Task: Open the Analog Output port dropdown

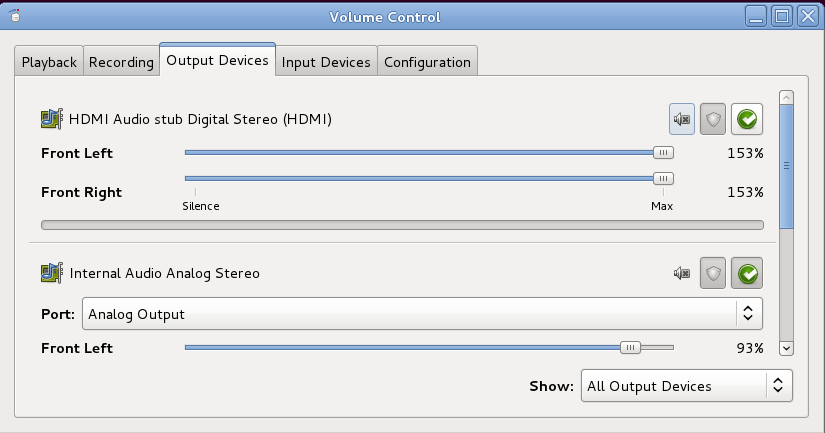Action: [422, 314]
